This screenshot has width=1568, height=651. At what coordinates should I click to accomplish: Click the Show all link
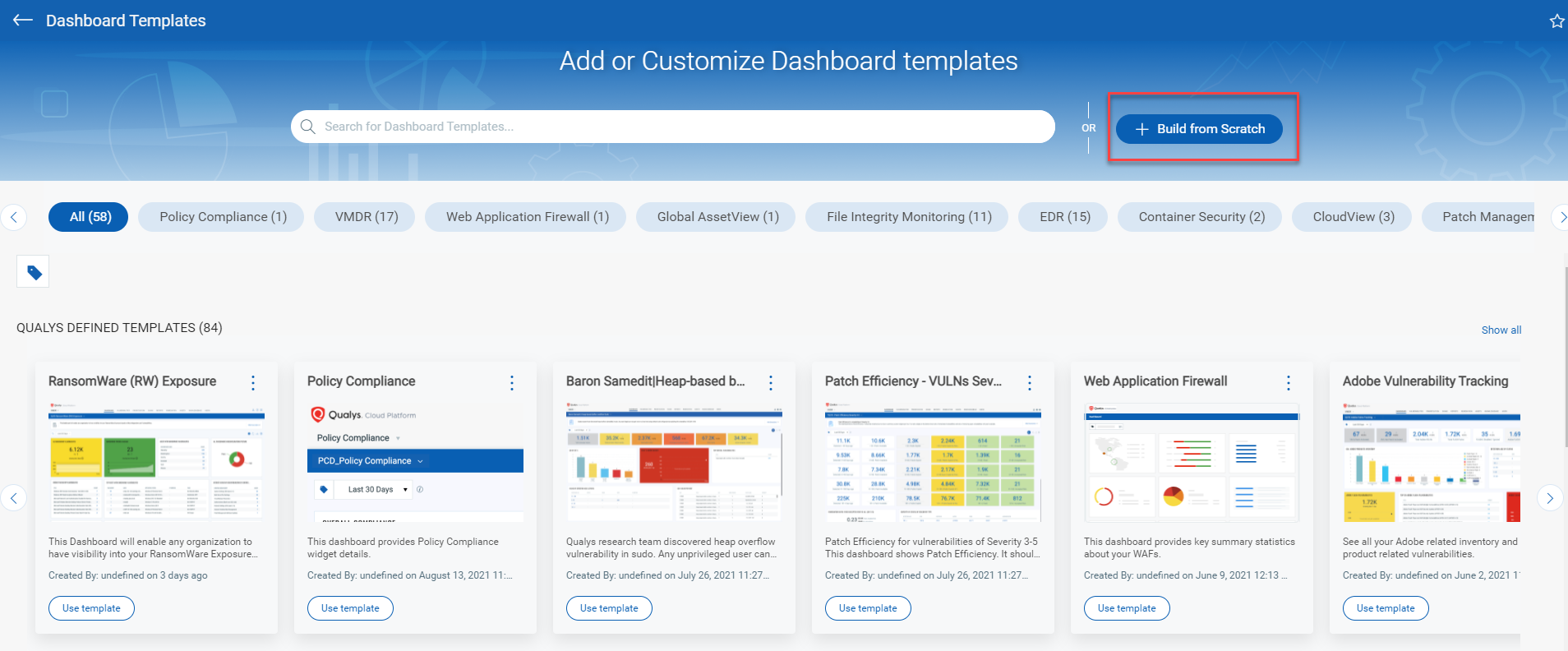[1501, 330]
